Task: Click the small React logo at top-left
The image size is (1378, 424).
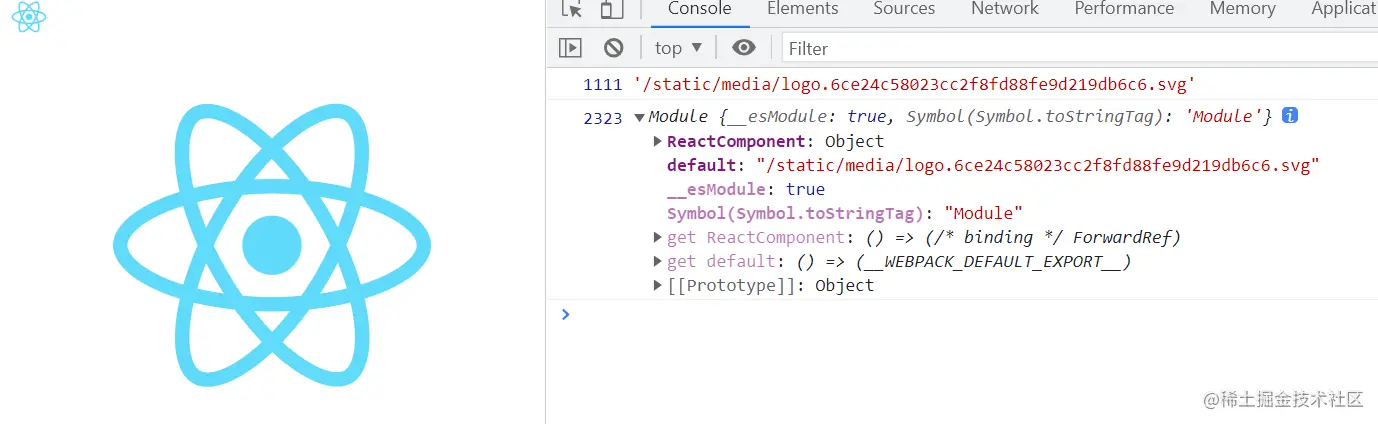Action: (29, 16)
